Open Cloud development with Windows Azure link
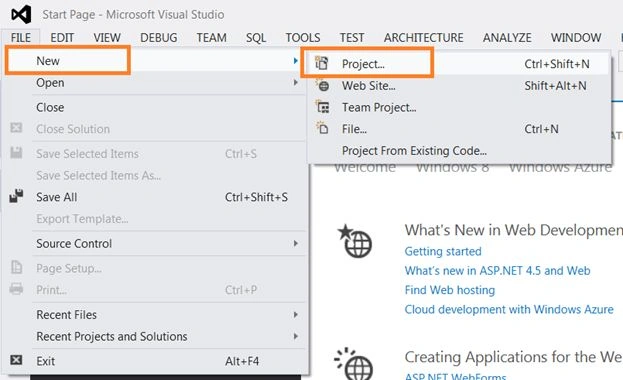Viewport: 623px width, 380px height. tap(509, 309)
